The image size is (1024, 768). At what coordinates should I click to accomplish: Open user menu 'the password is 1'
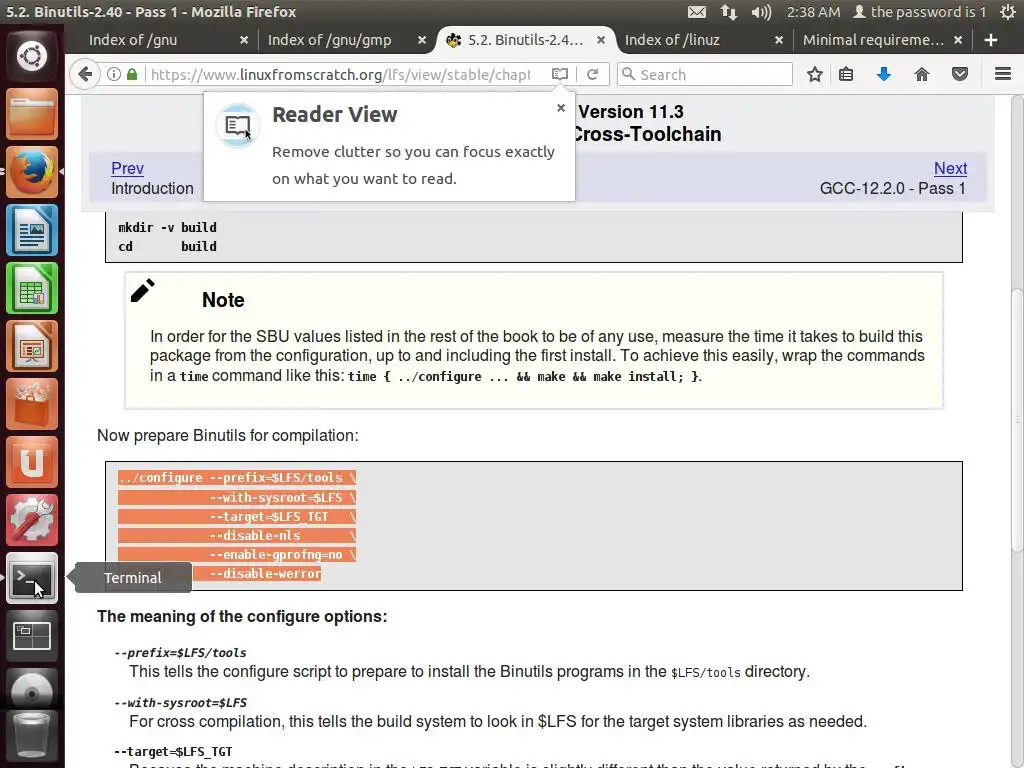pyautogui.click(x=920, y=12)
